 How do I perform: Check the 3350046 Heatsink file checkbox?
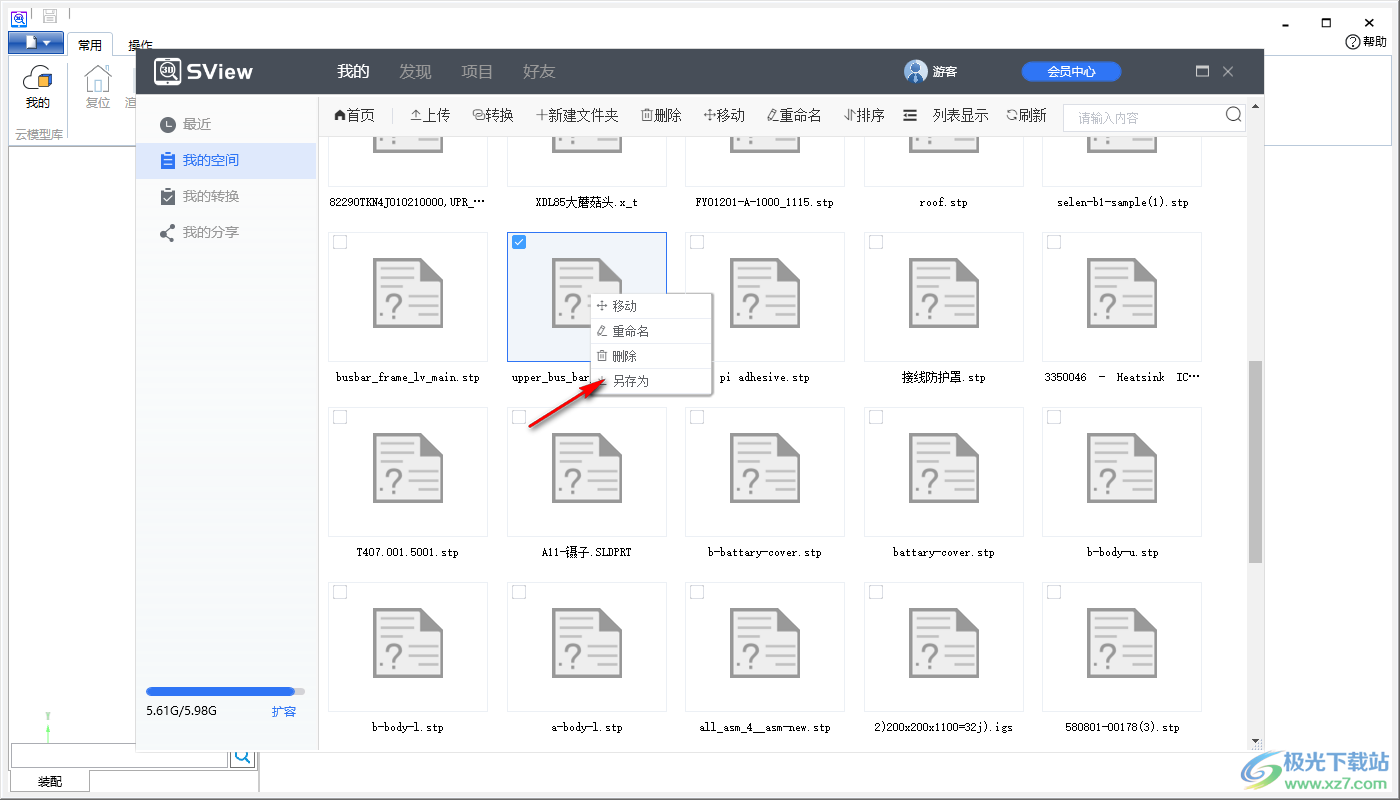click(1054, 242)
